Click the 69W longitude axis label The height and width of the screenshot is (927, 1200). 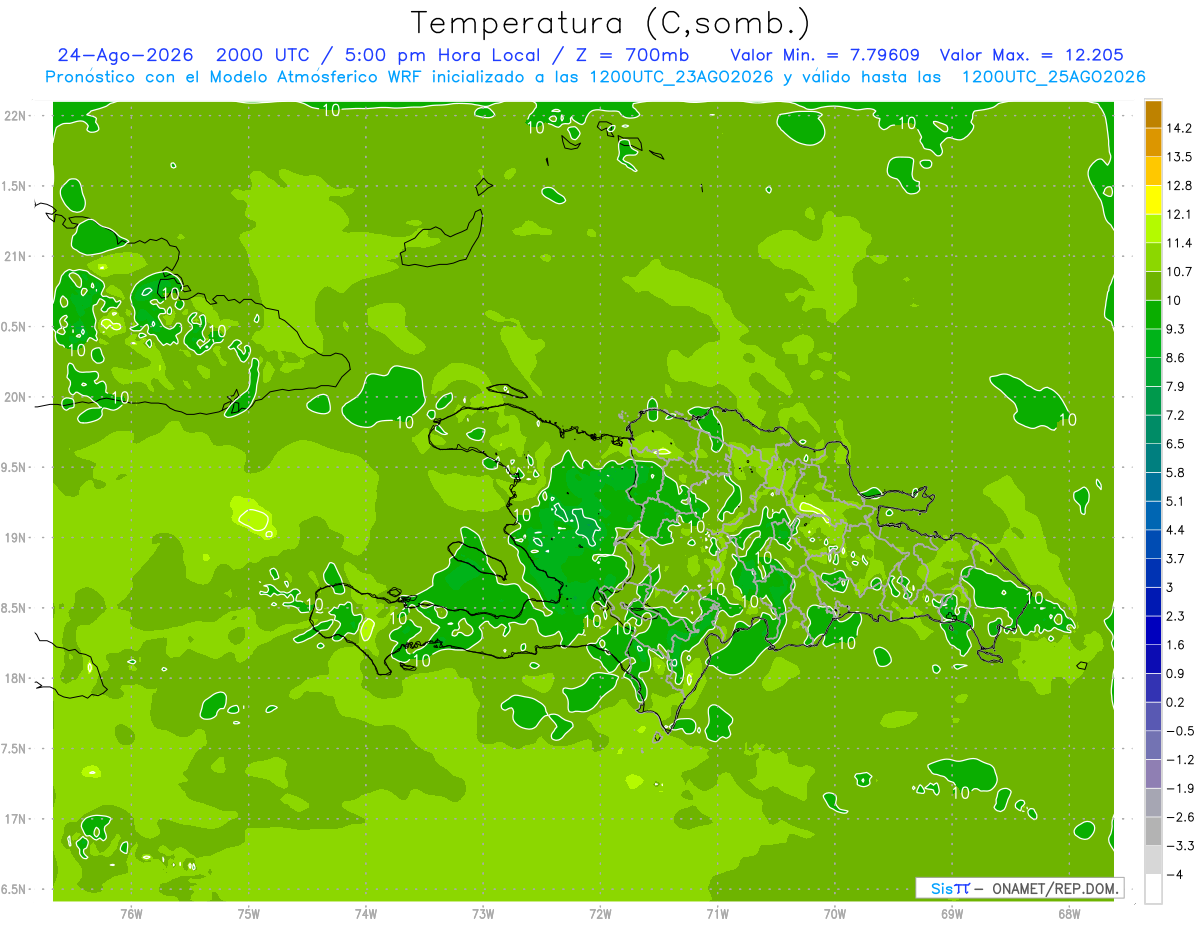[951, 913]
